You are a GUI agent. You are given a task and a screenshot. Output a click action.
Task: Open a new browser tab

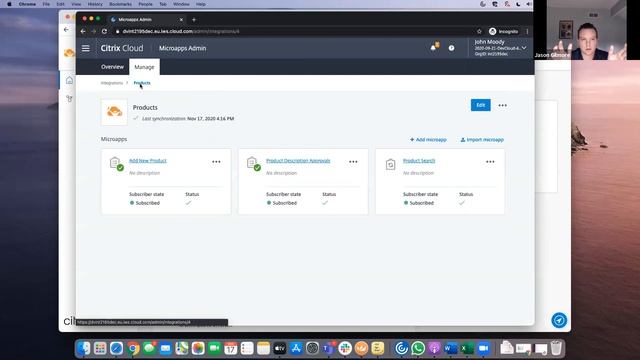click(x=194, y=20)
